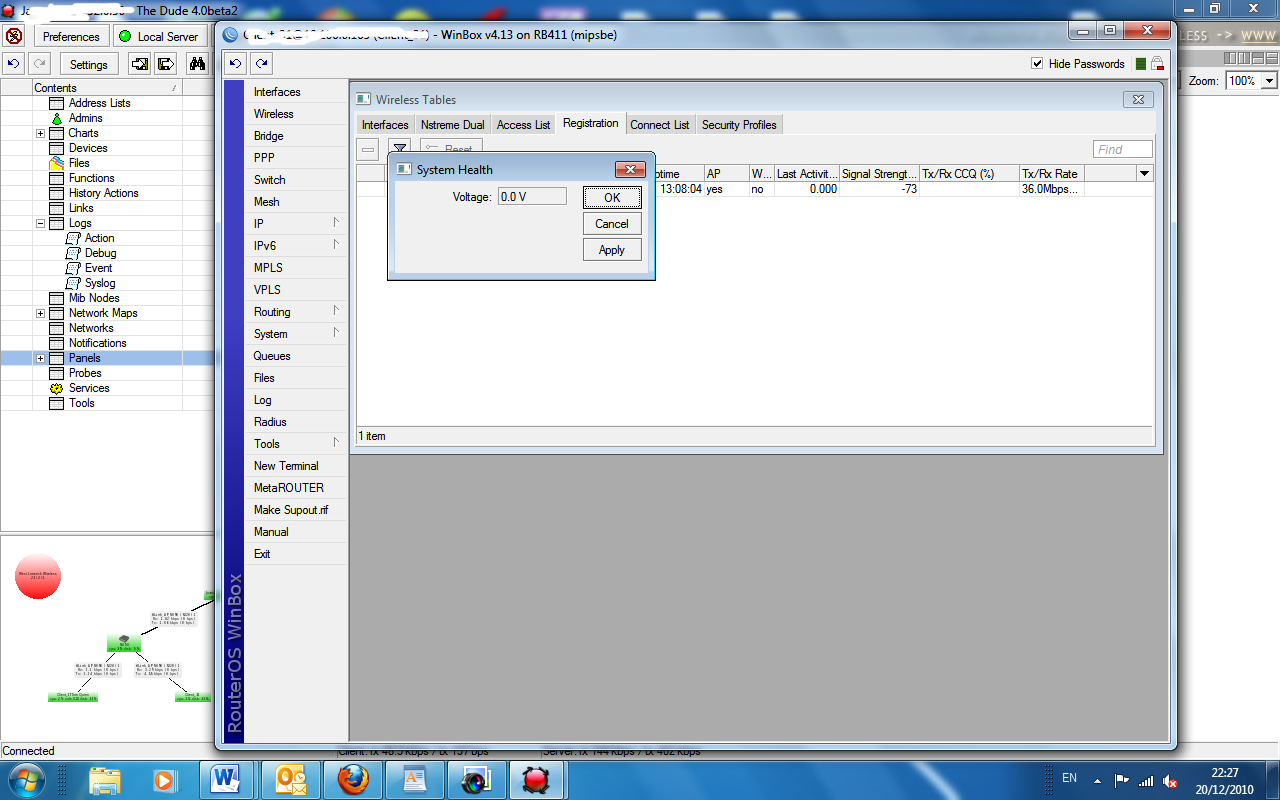Screen dimensions: 1280x800
Task: Open the Dude Preferences button
Action: point(71,36)
